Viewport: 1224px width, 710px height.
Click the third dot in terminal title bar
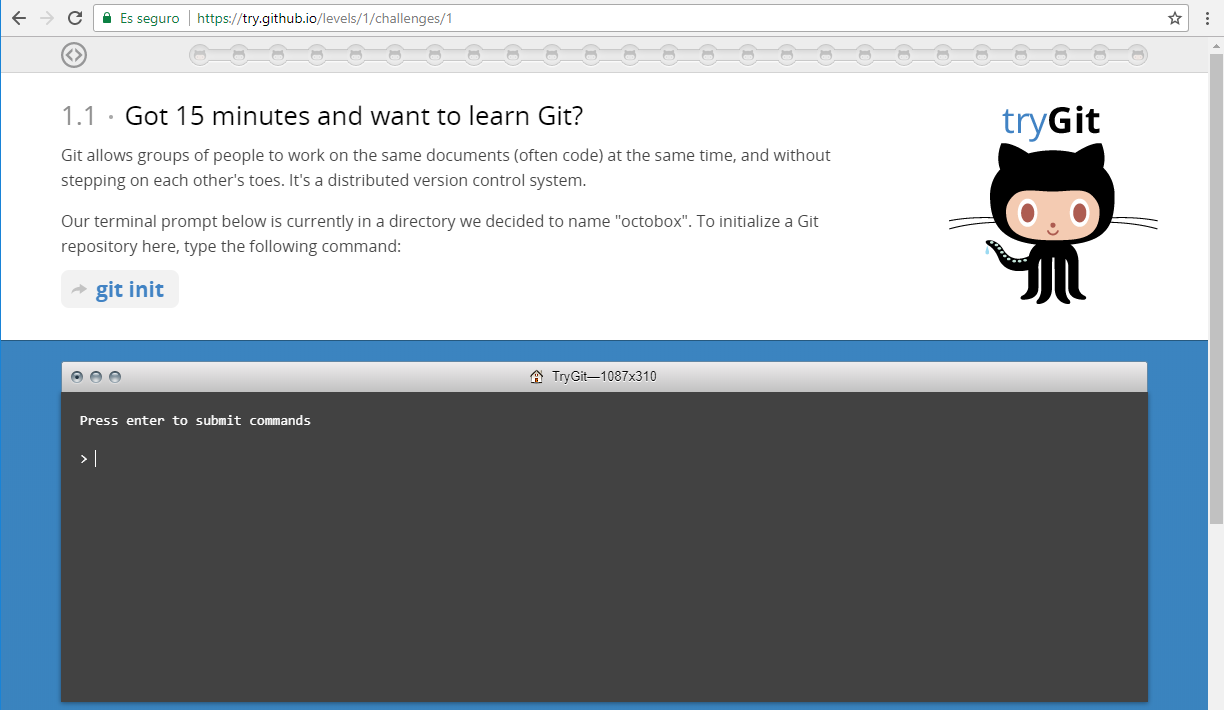tap(115, 377)
